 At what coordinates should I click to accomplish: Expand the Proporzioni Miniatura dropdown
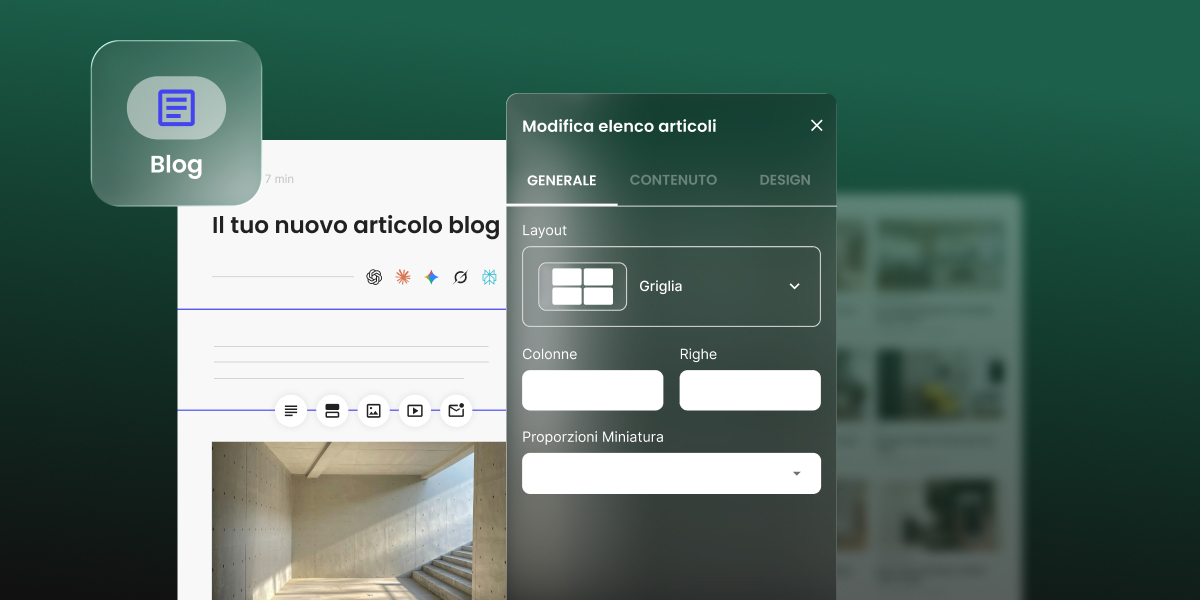coord(671,473)
